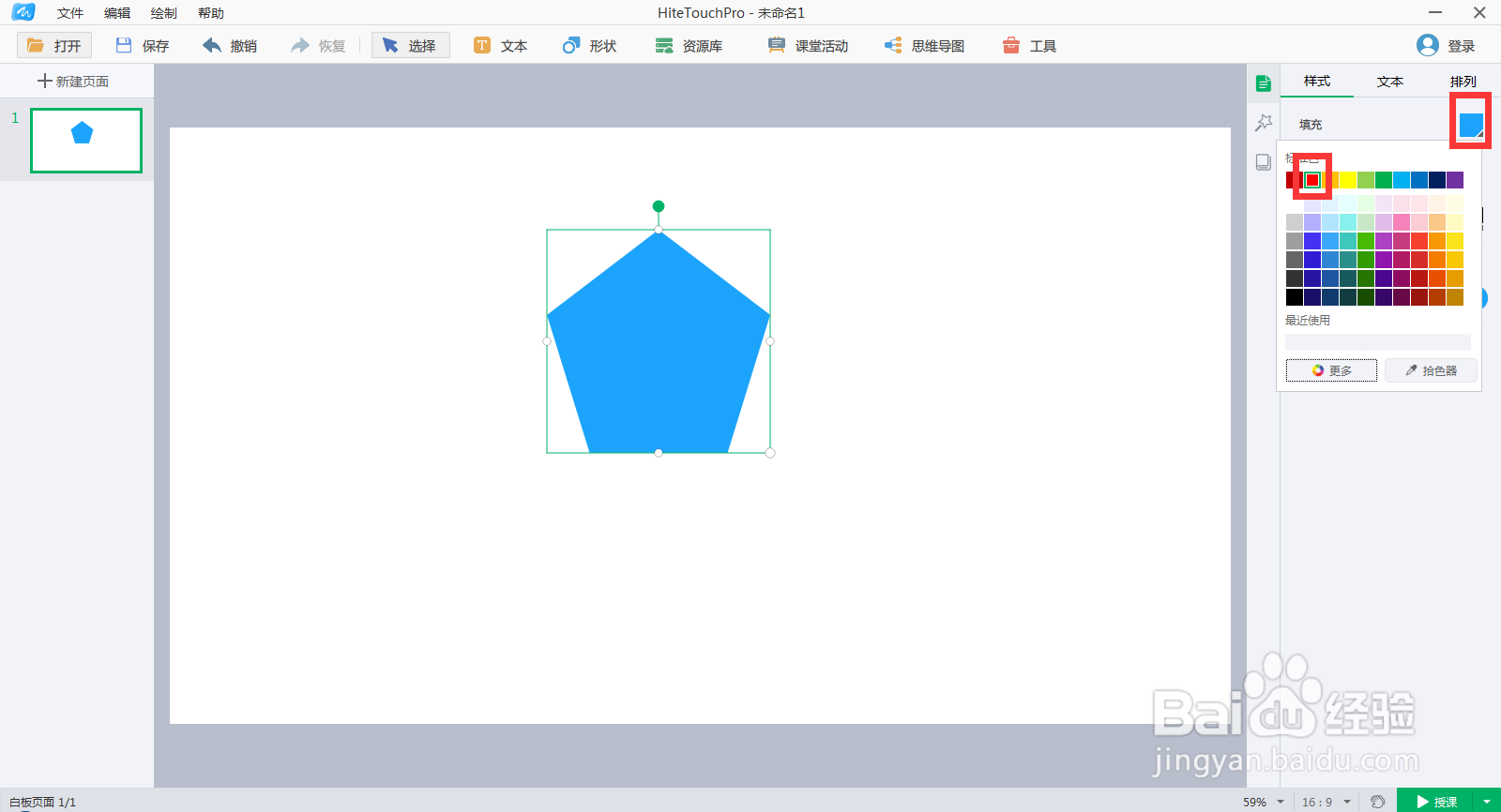
Task: Select the 文本 text tool in the toolbar
Action: pos(500,45)
